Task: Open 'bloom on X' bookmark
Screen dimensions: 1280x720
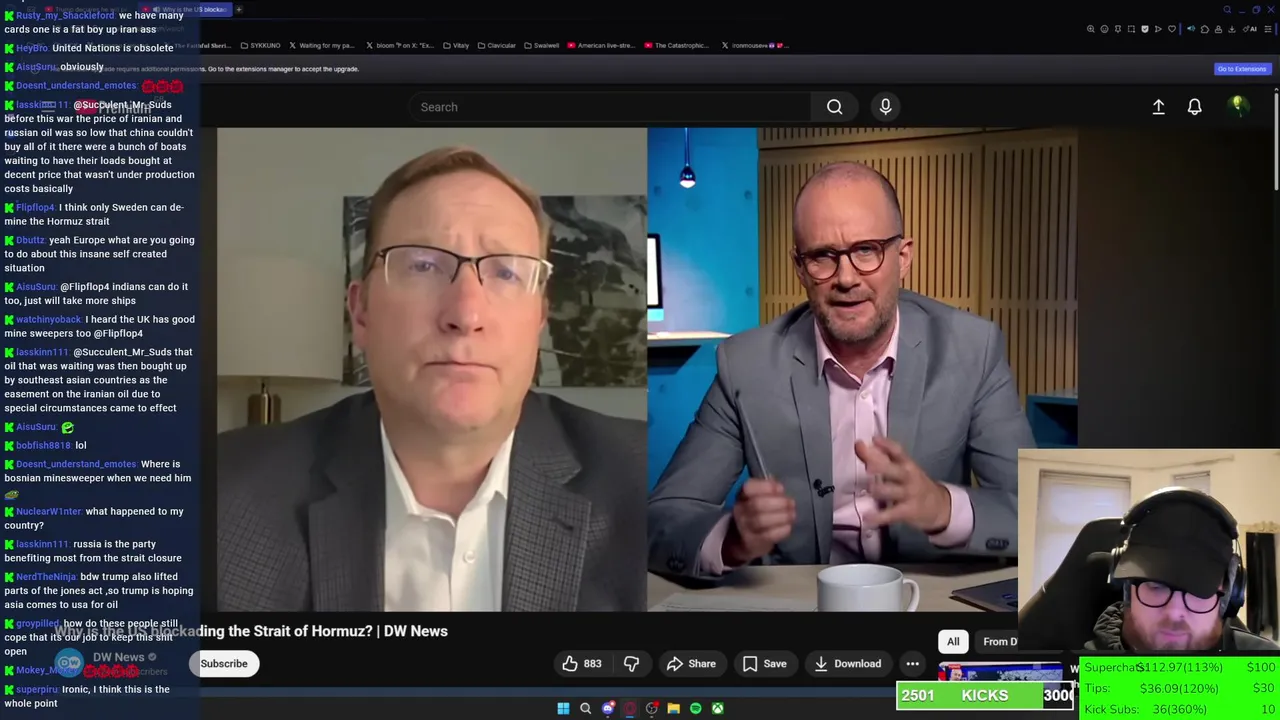Action: point(398,45)
